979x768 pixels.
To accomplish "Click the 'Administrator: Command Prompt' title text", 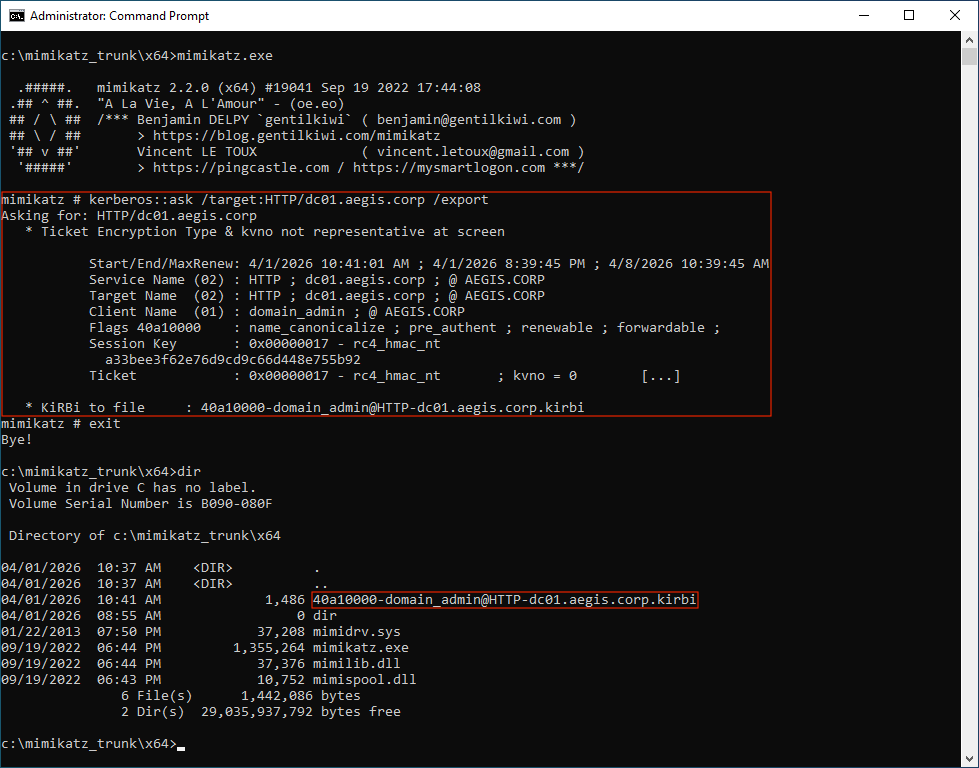I will click(x=119, y=16).
